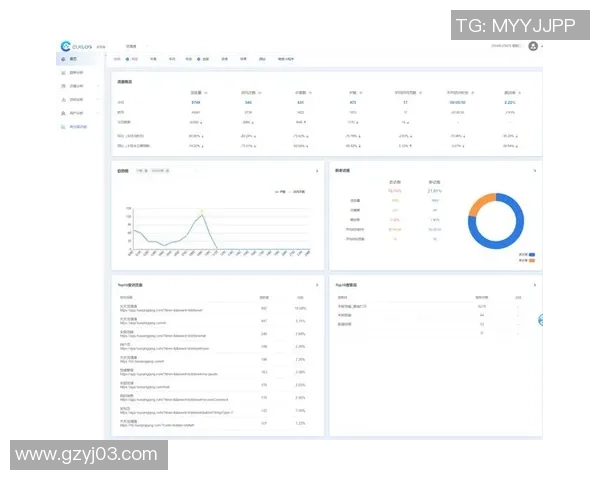The width and height of the screenshot is (600, 480).
Task: Click the fourth sidebar menu icon
Action: coord(63,100)
